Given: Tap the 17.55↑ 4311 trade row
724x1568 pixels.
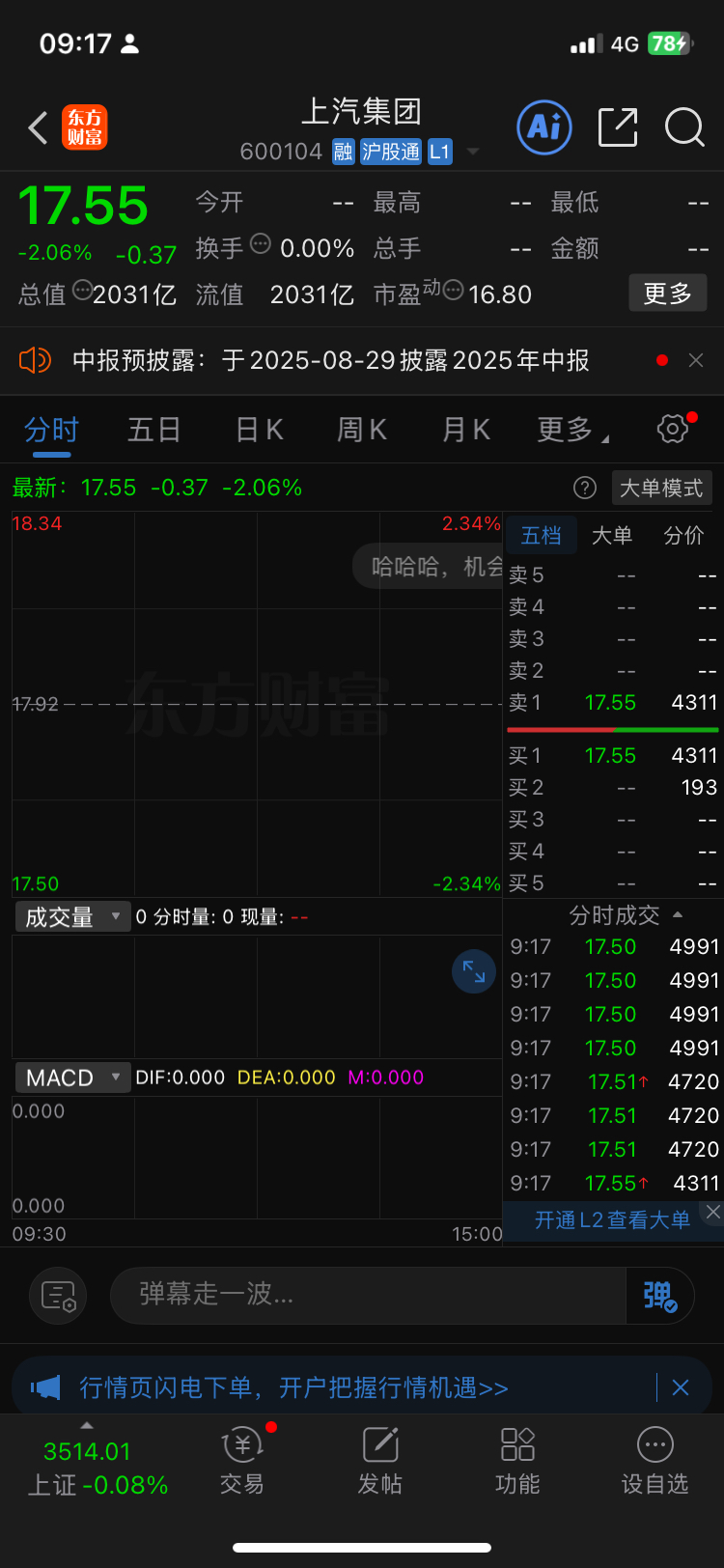Looking at the screenshot, I should pos(614,1183).
